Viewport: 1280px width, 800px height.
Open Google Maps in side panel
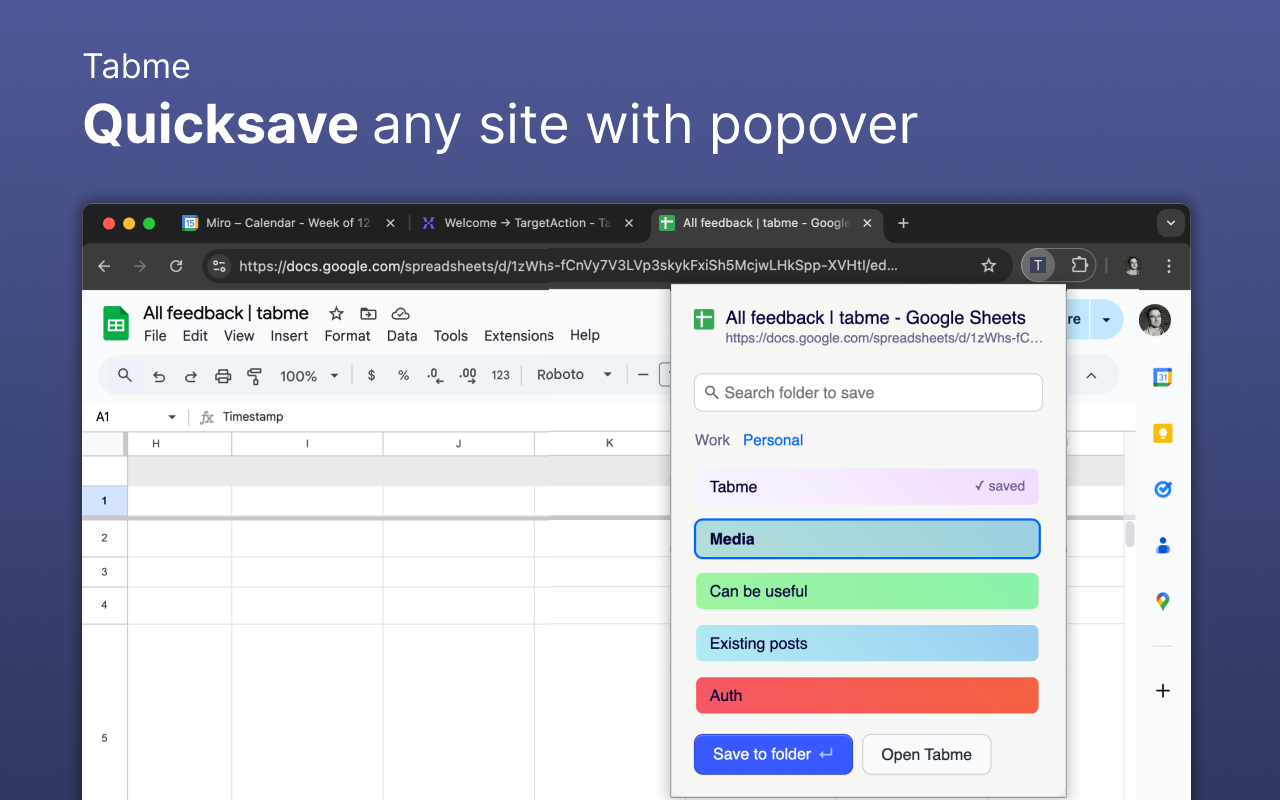click(x=1162, y=601)
